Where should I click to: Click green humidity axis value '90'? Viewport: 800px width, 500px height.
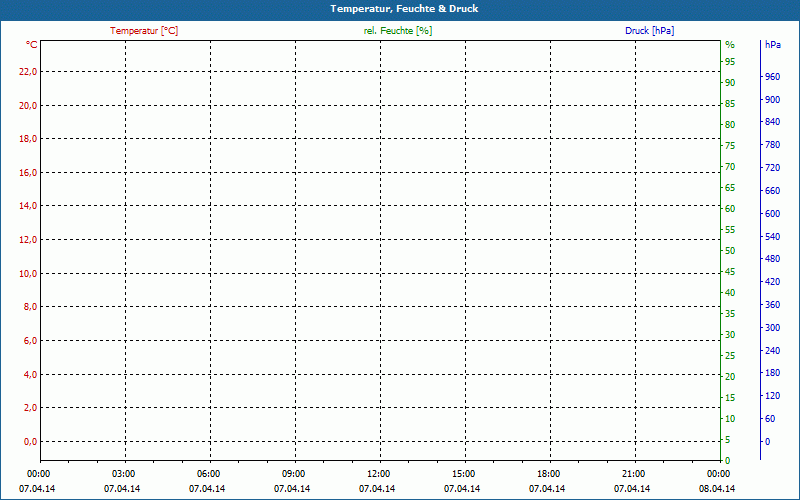[730, 83]
